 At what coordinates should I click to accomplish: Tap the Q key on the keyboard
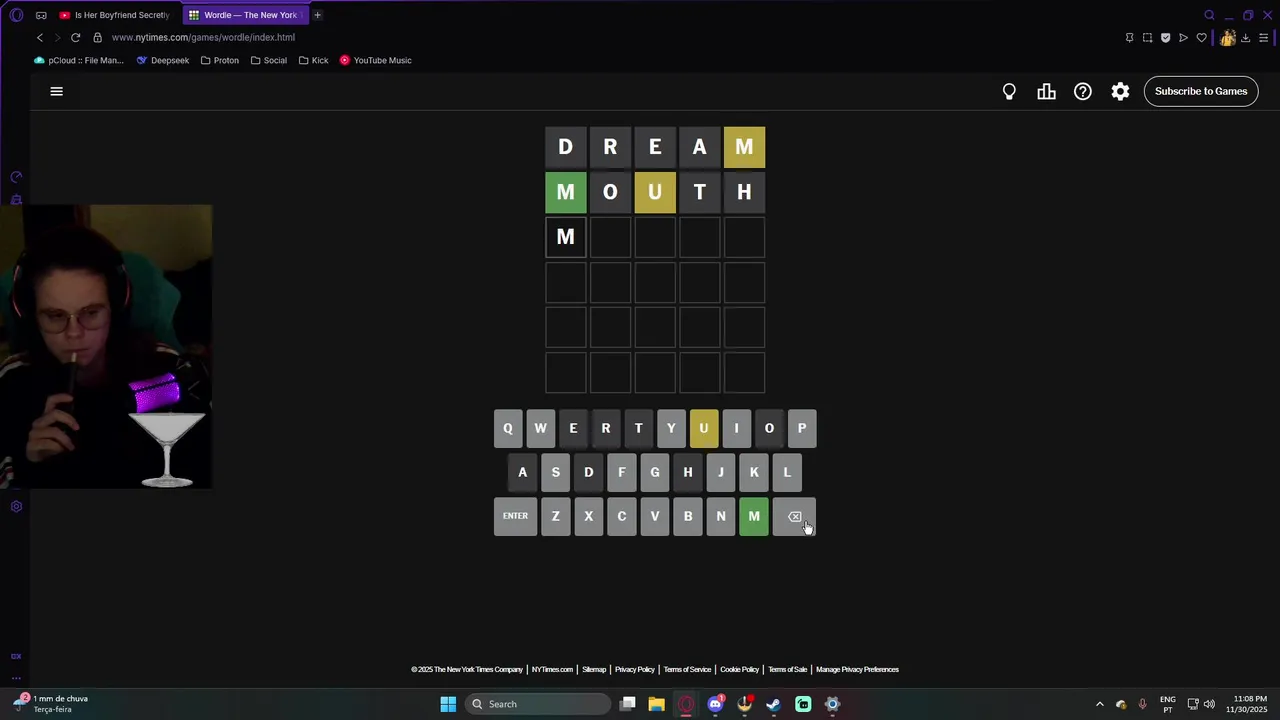(x=508, y=429)
